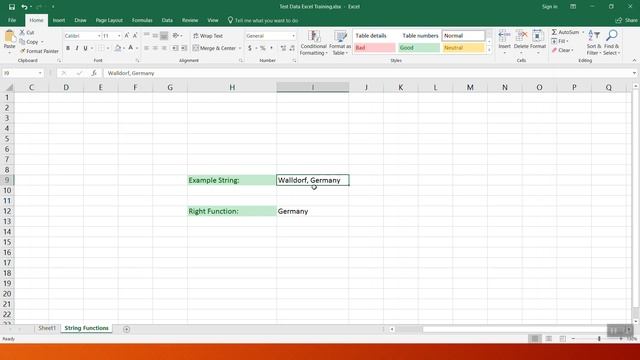Apply the fill color bucket
This screenshot has width=640, height=360.
click(x=118, y=48)
